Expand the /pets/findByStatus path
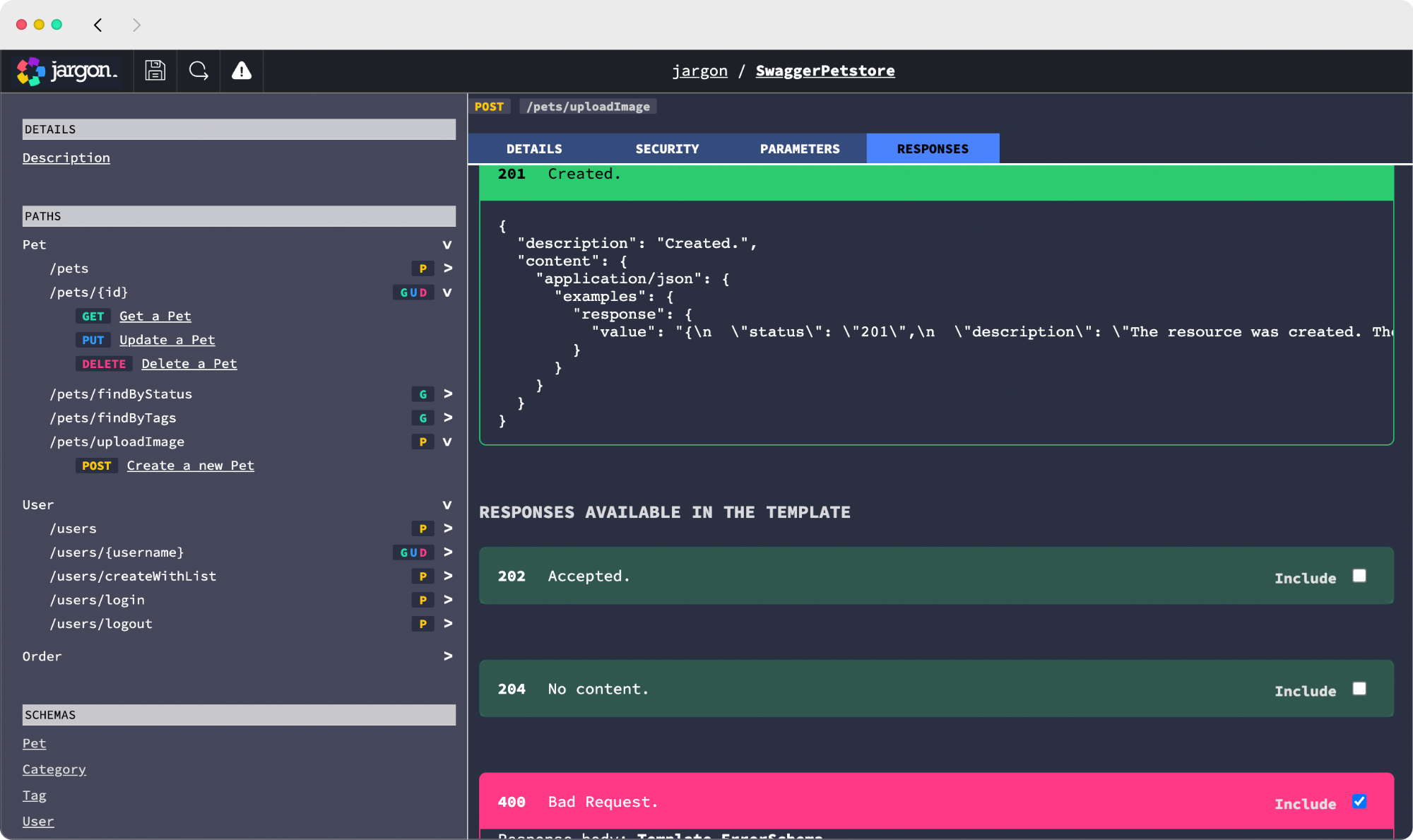 point(448,394)
